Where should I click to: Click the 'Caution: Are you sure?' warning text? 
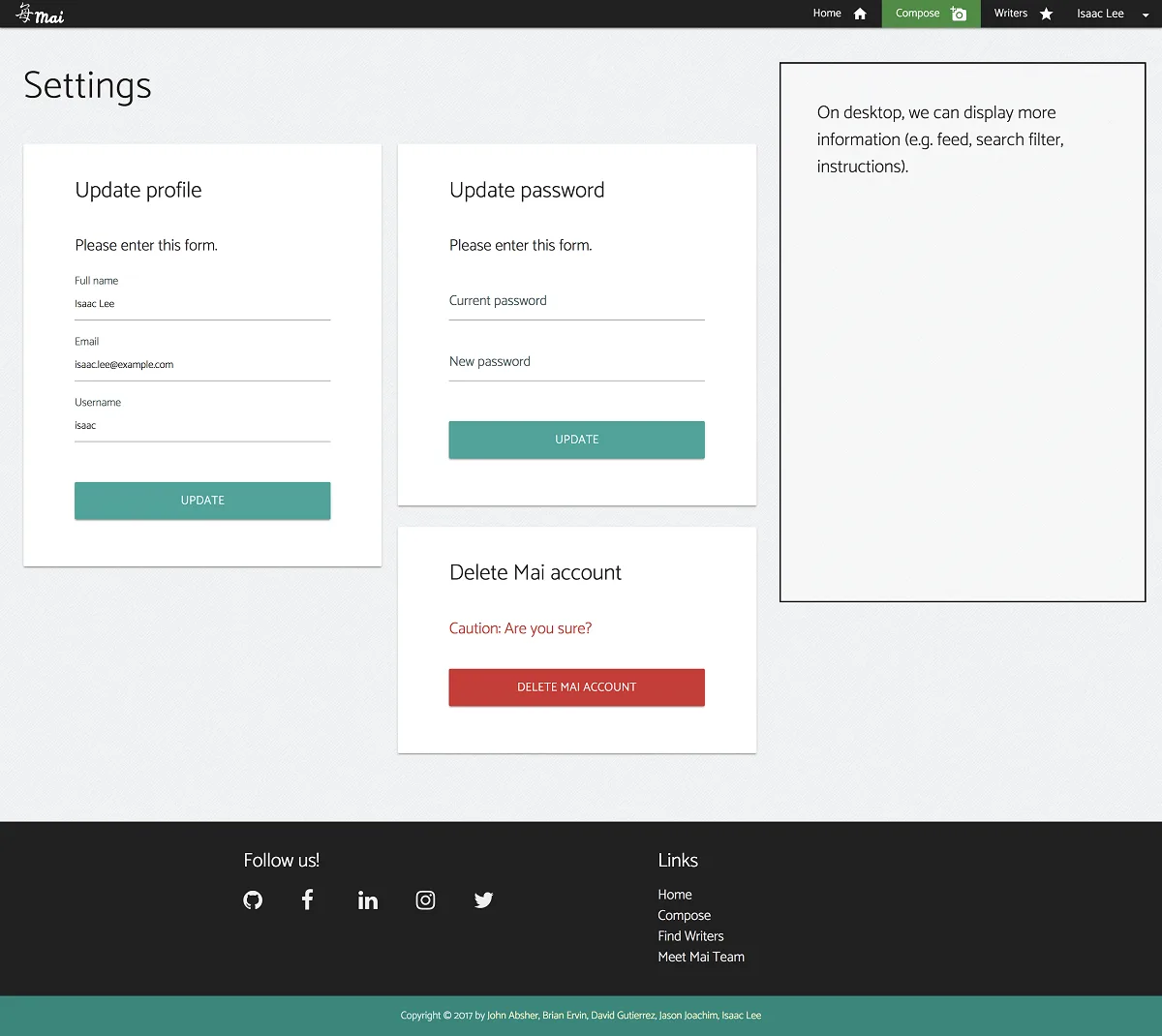click(x=520, y=628)
